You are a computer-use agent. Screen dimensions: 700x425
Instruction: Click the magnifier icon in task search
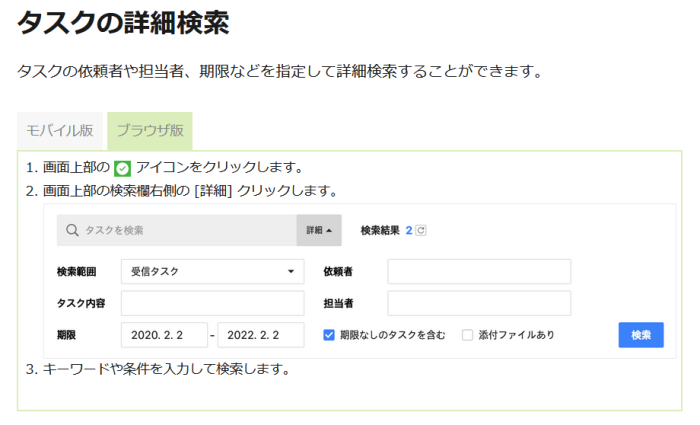[72, 230]
